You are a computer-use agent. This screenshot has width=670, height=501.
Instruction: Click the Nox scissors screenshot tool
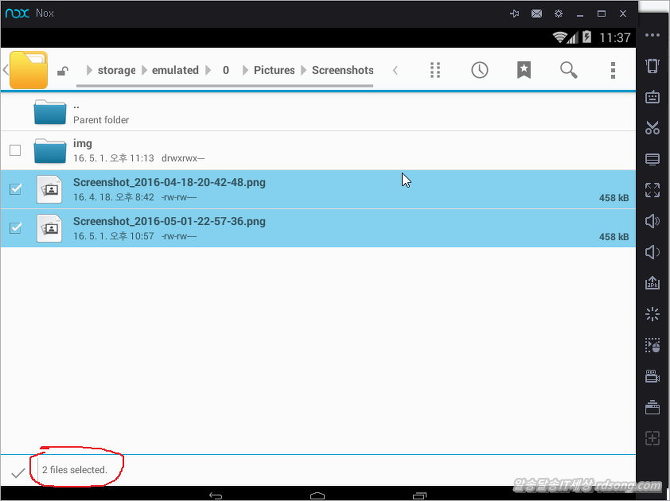(652, 128)
